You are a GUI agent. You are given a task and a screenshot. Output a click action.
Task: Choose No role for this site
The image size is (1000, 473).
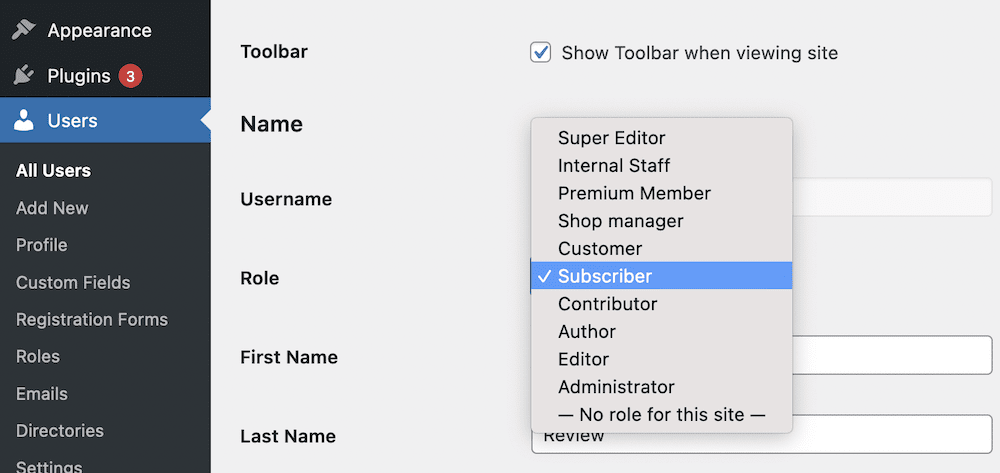(x=661, y=415)
